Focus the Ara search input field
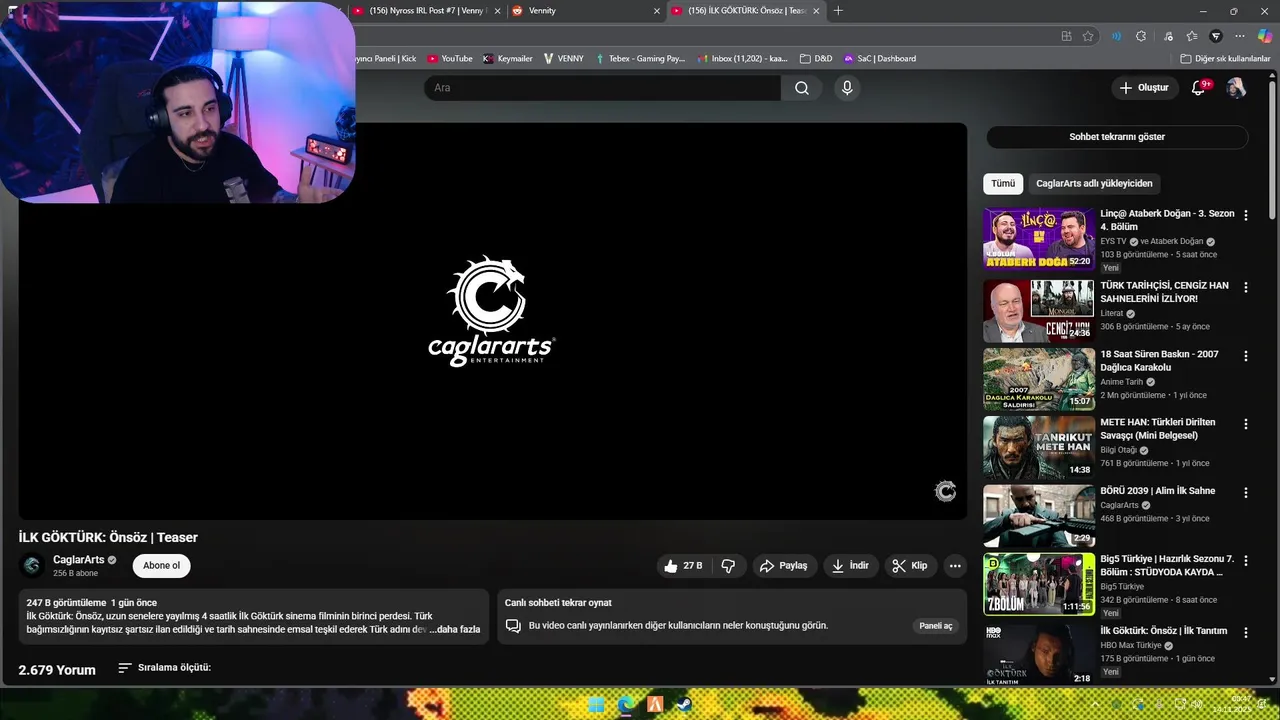Viewport: 1280px width, 720px height. coord(602,88)
